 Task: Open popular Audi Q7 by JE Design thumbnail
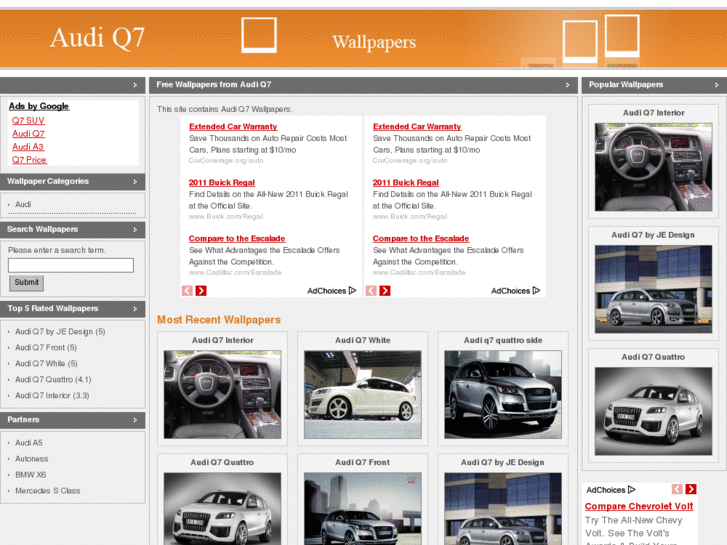pos(654,289)
